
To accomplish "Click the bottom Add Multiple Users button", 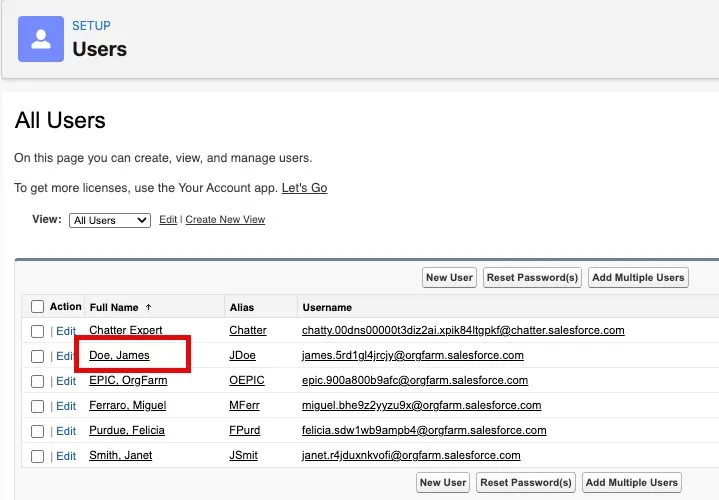I will pos(631,483).
